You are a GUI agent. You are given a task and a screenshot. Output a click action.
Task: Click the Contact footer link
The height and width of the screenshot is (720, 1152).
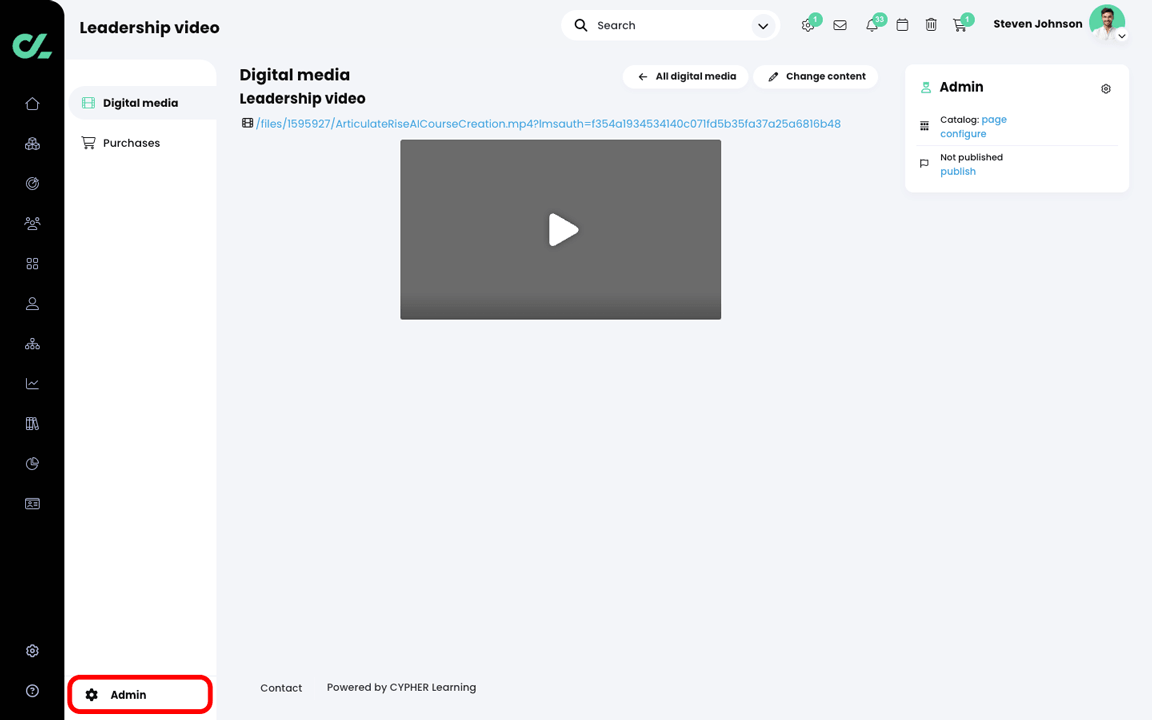(x=281, y=688)
